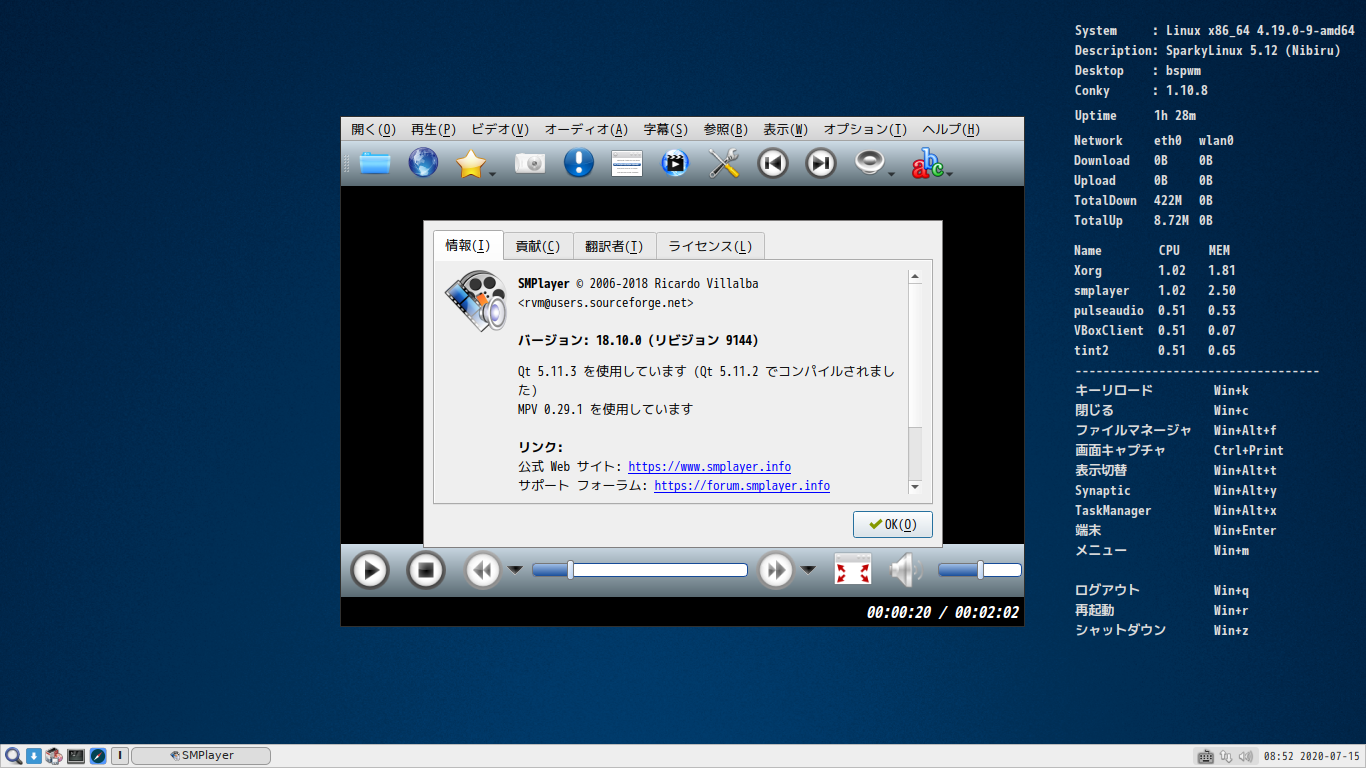1366x768 pixels.
Task: Open the 開く(O) menu
Action: 374,130
